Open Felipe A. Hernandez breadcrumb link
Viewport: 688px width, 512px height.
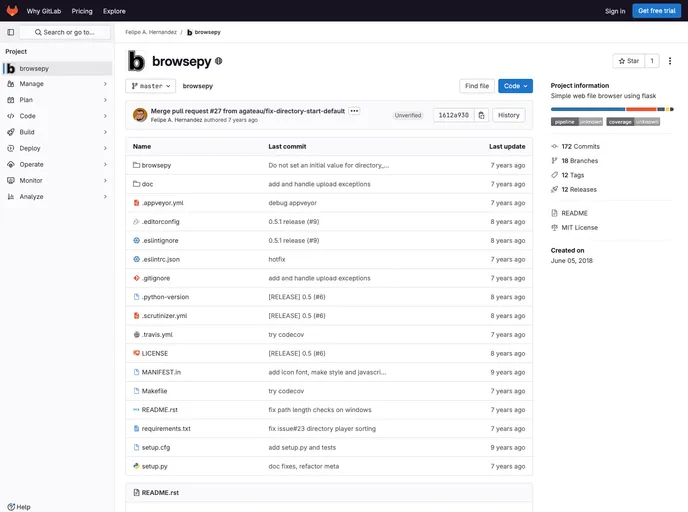click(x=151, y=32)
